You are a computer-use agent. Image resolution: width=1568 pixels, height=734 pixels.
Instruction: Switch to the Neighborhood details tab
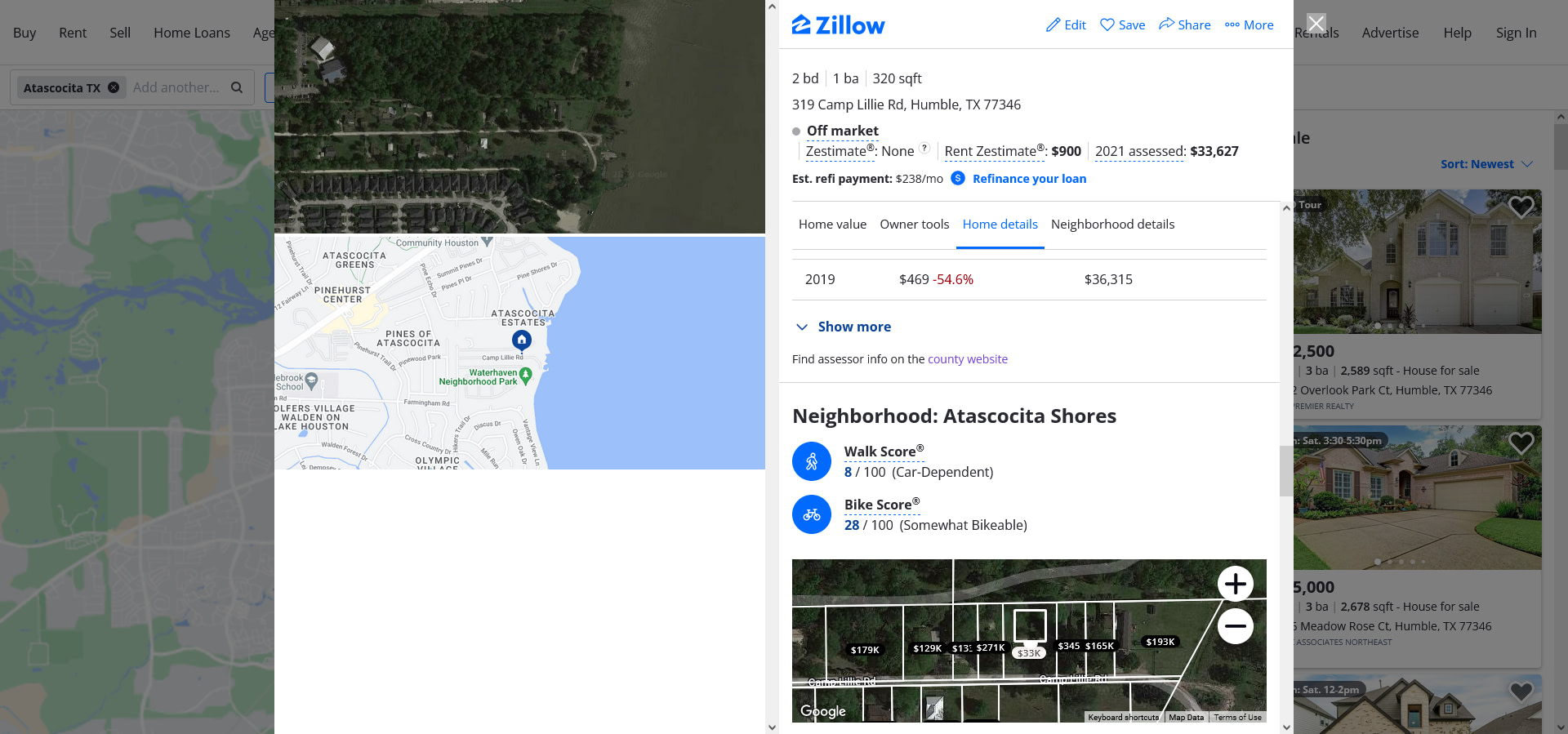coord(1112,225)
